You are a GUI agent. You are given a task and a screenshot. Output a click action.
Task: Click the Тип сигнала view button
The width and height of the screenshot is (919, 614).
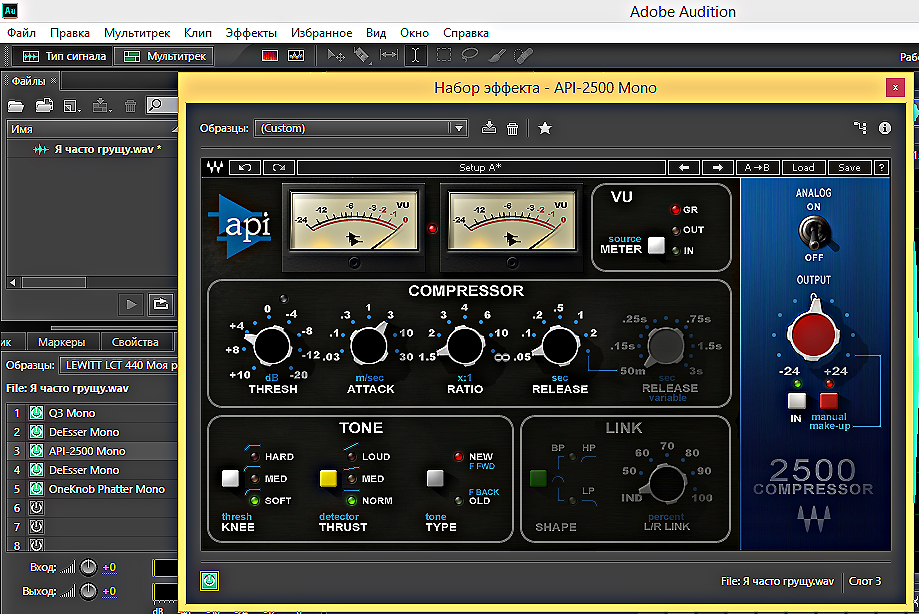(x=62, y=56)
